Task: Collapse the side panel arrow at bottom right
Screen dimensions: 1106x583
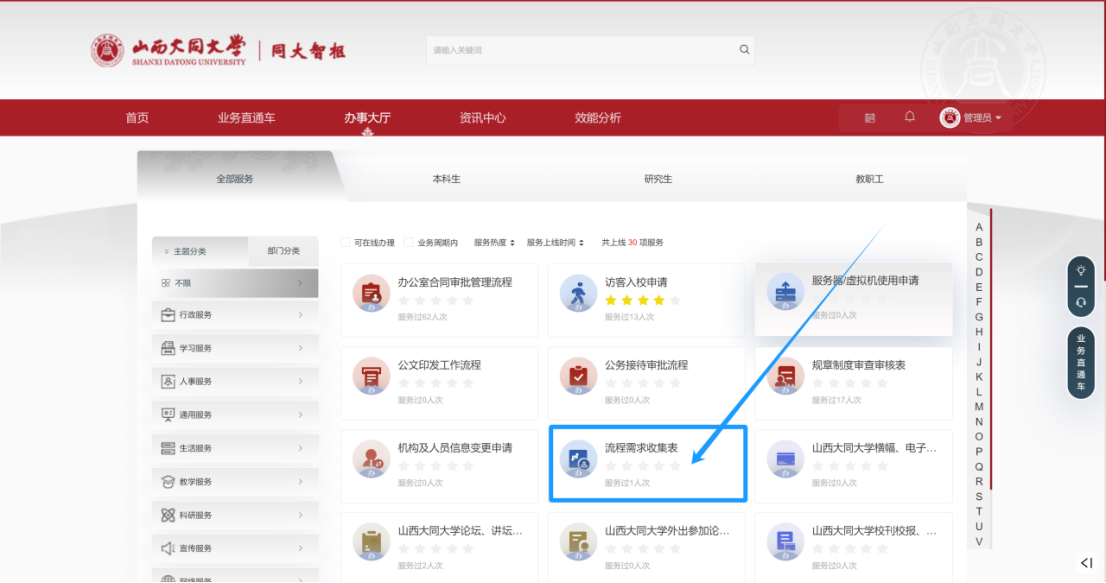Action: [x=1086, y=563]
